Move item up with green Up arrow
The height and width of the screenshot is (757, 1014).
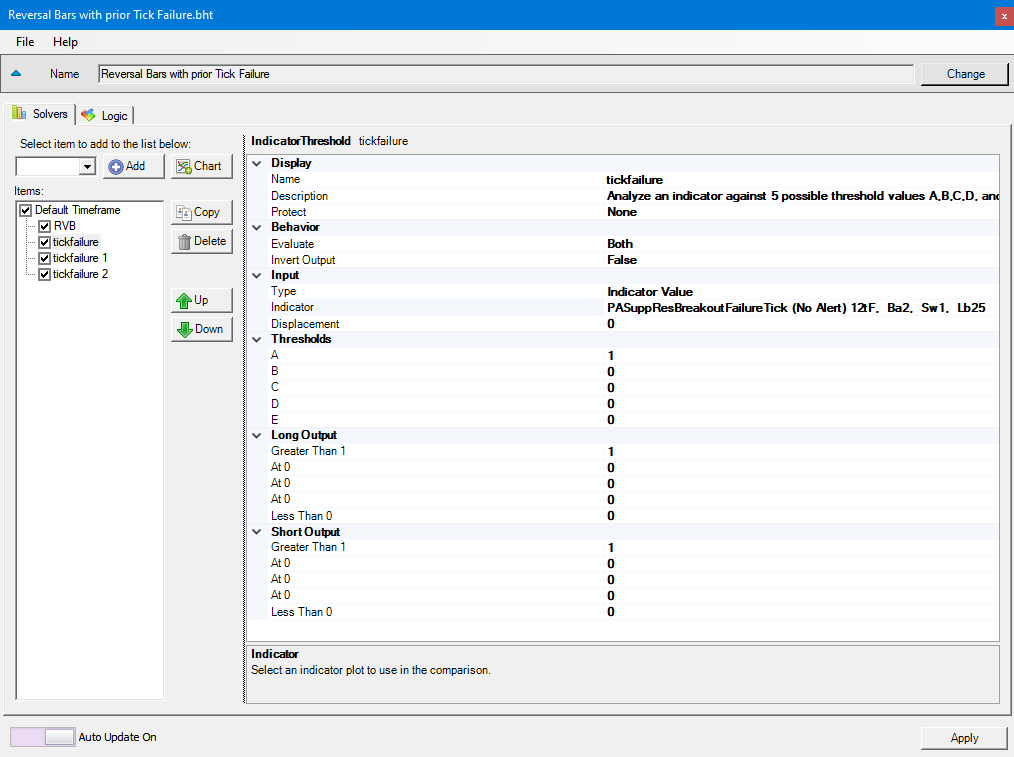pyautogui.click(x=202, y=300)
